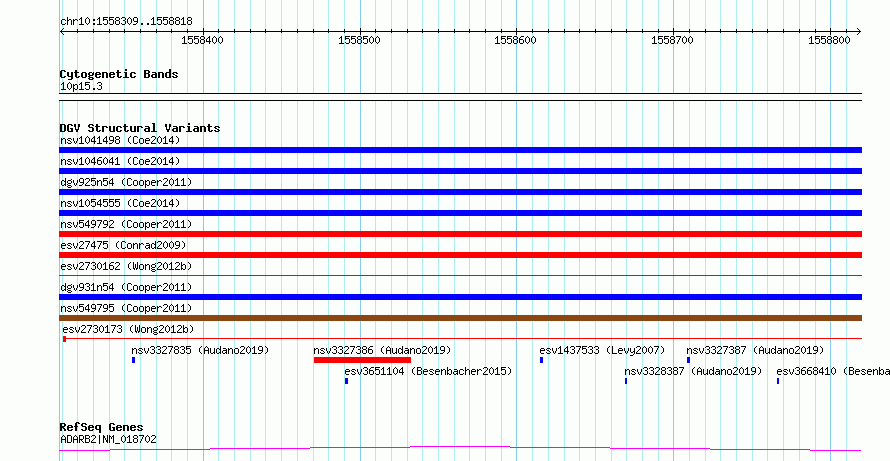Image resolution: width=890 pixels, height=461 pixels.
Task: Select variant label nsv3327386 (Audano2019)
Action: [382, 350]
